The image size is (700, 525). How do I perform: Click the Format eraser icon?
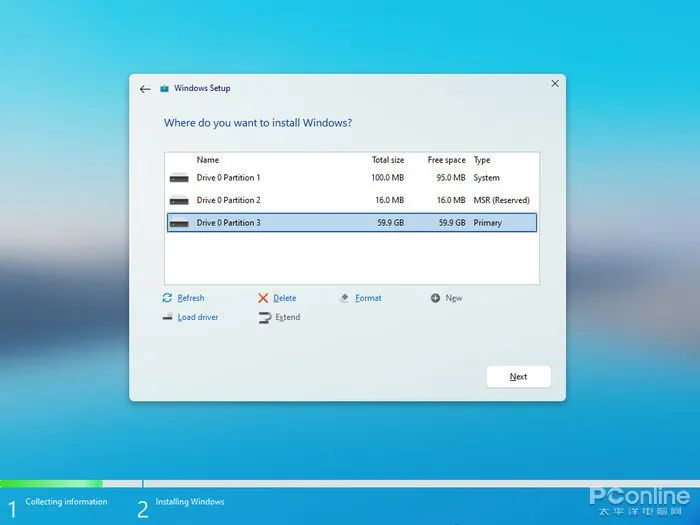[x=344, y=298]
